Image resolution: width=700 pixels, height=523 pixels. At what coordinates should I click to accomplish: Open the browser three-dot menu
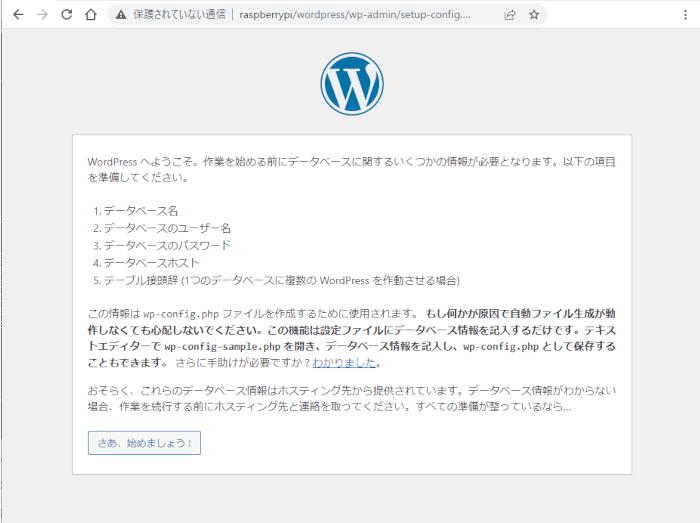687,15
